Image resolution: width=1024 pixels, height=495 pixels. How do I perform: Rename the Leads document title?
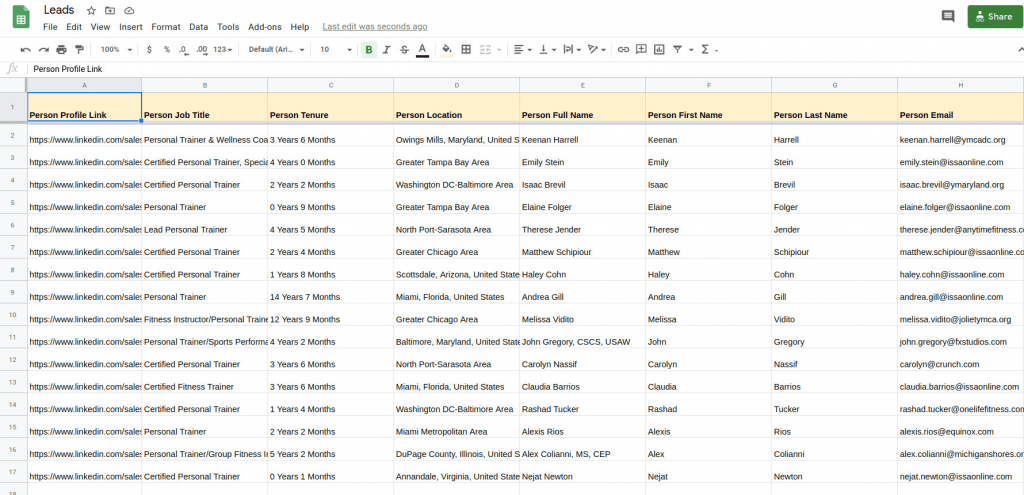[x=59, y=10]
